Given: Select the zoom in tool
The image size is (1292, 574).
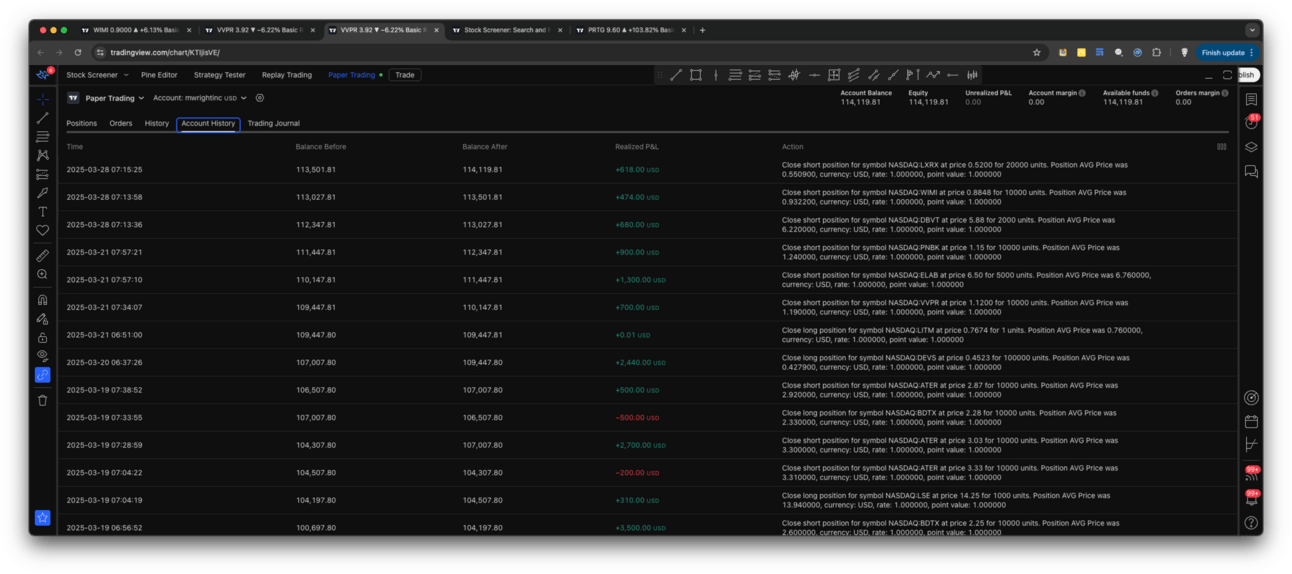Looking at the screenshot, I should [42, 274].
